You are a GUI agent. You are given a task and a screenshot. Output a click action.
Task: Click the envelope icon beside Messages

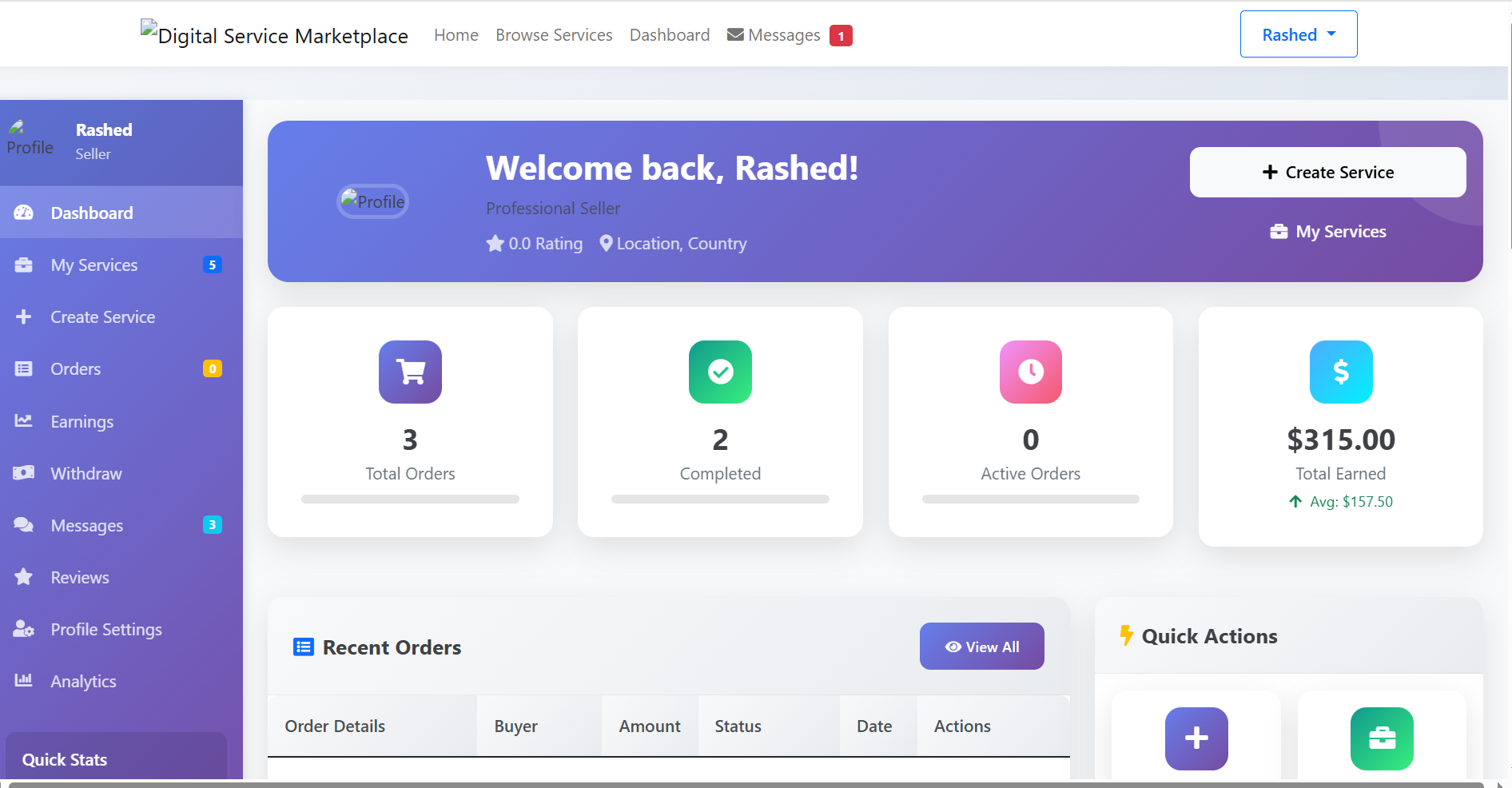[735, 35]
